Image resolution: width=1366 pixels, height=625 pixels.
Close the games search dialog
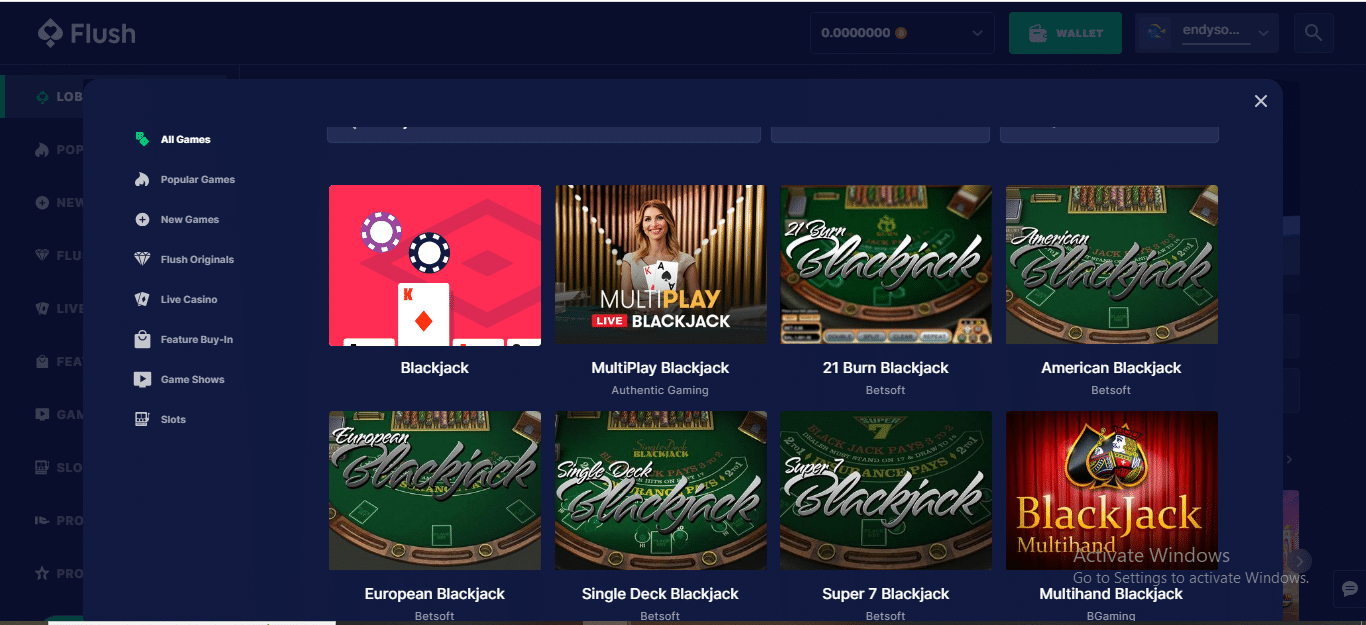pyautogui.click(x=1260, y=101)
